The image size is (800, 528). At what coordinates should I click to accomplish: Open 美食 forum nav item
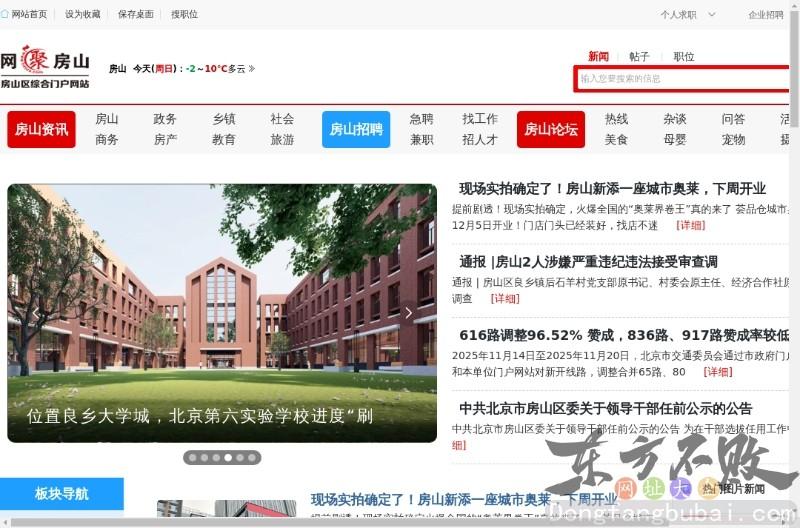click(616, 140)
